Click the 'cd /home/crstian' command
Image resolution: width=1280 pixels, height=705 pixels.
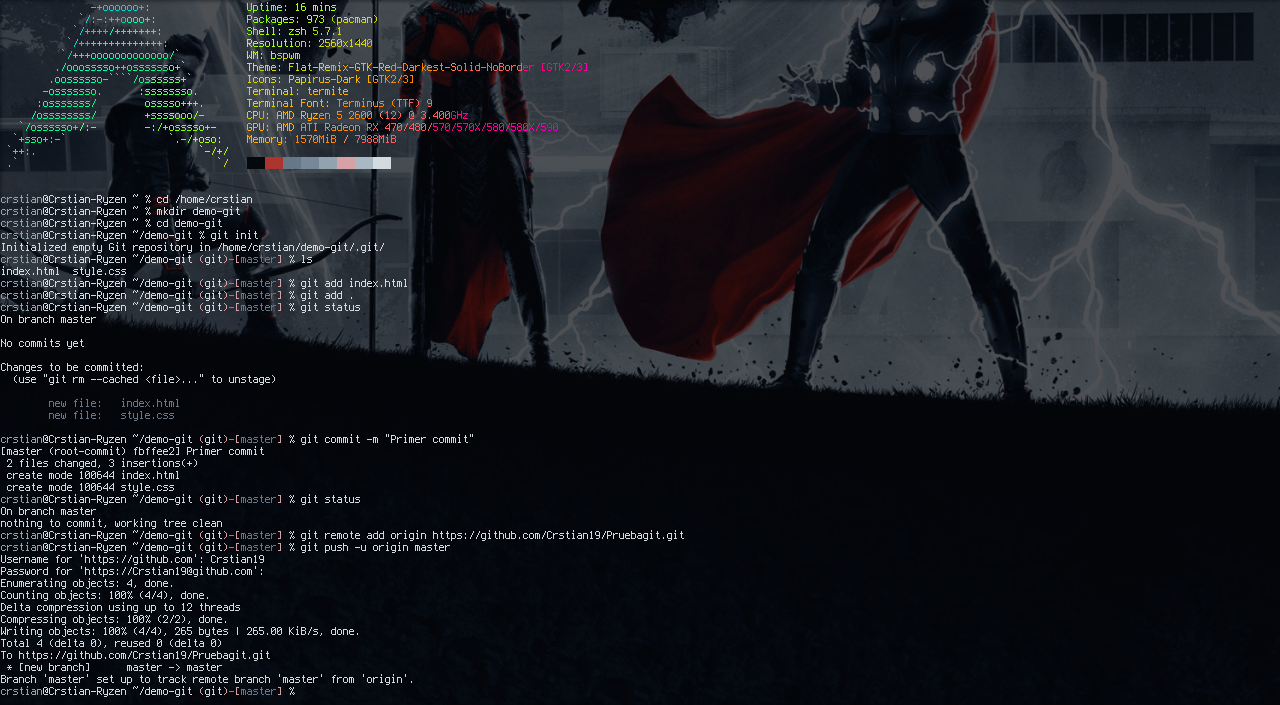[x=204, y=200]
